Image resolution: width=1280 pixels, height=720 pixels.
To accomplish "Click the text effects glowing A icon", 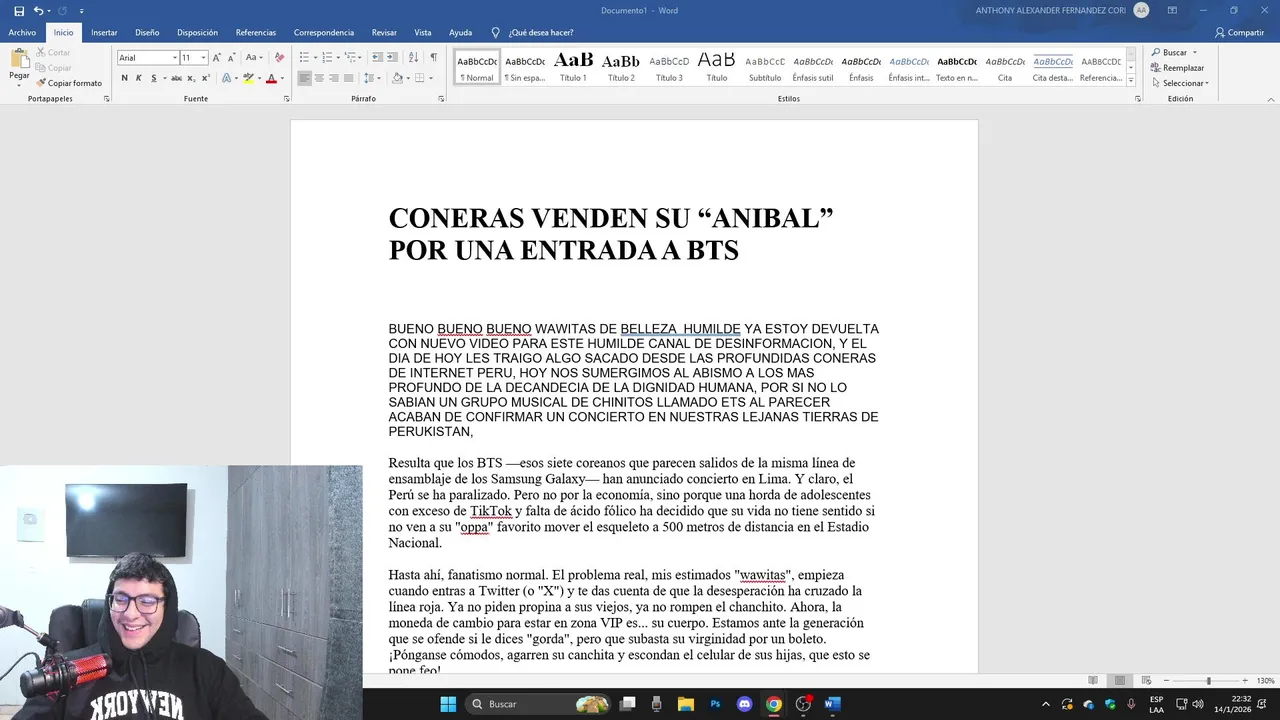I will coord(226,78).
